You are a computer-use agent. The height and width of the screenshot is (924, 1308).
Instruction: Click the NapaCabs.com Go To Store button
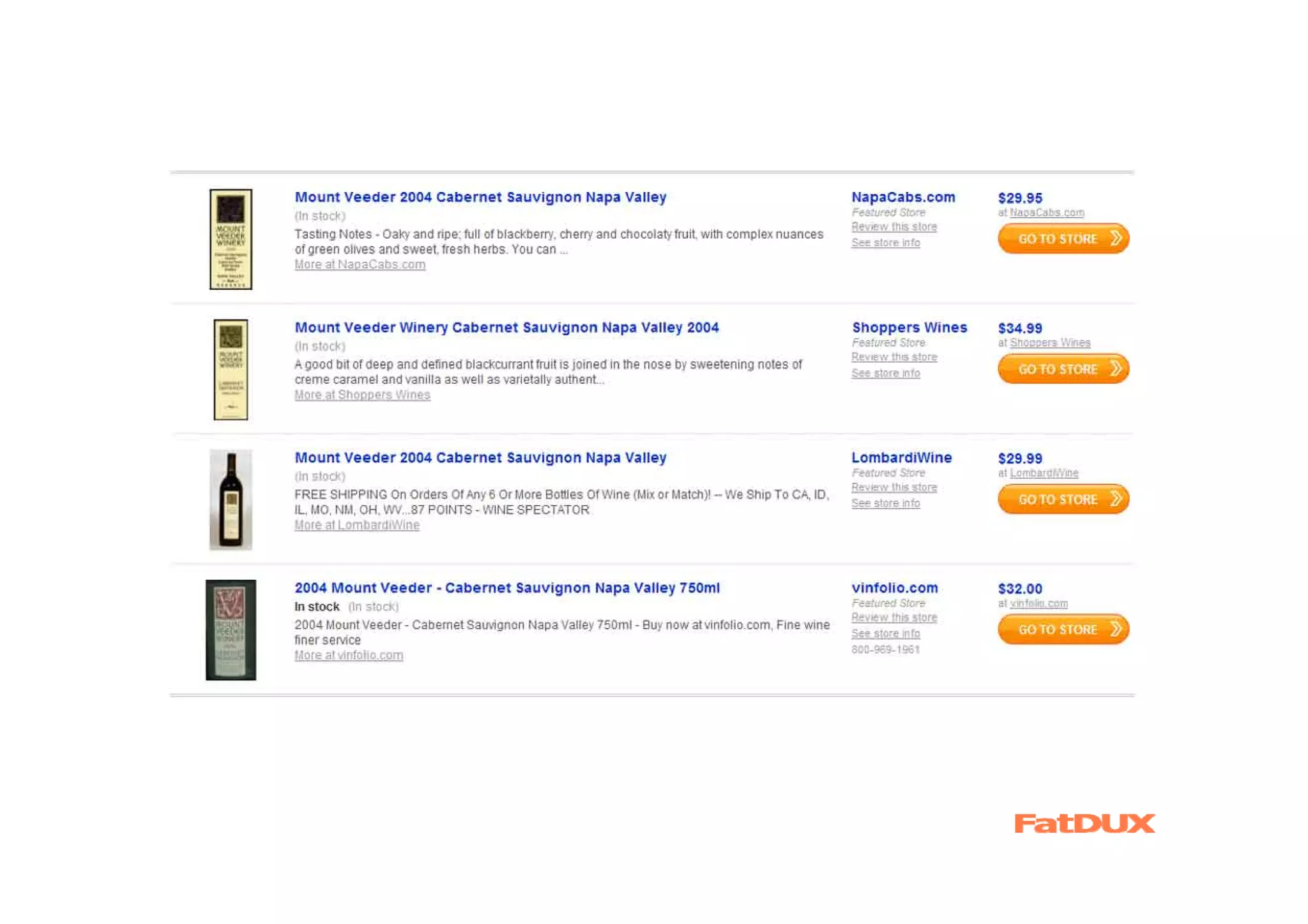pos(1063,238)
